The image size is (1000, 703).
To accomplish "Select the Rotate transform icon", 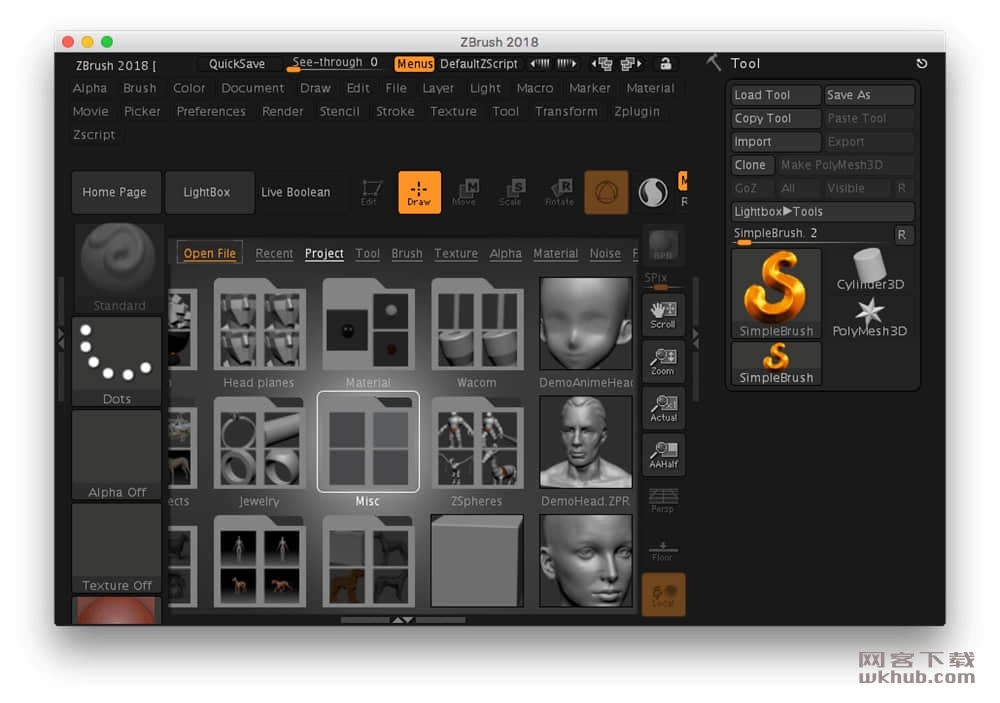I will click(559, 192).
